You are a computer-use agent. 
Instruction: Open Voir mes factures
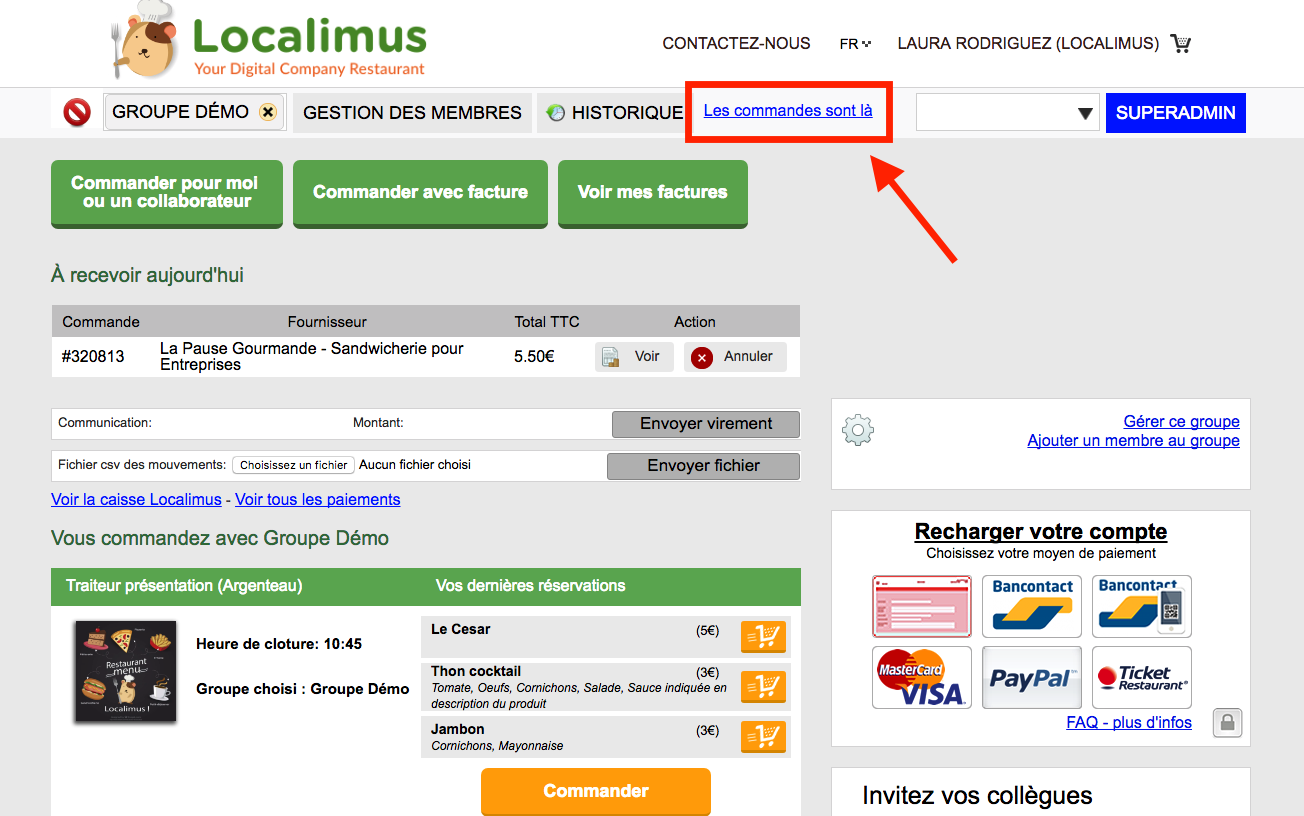click(x=652, y=193)
